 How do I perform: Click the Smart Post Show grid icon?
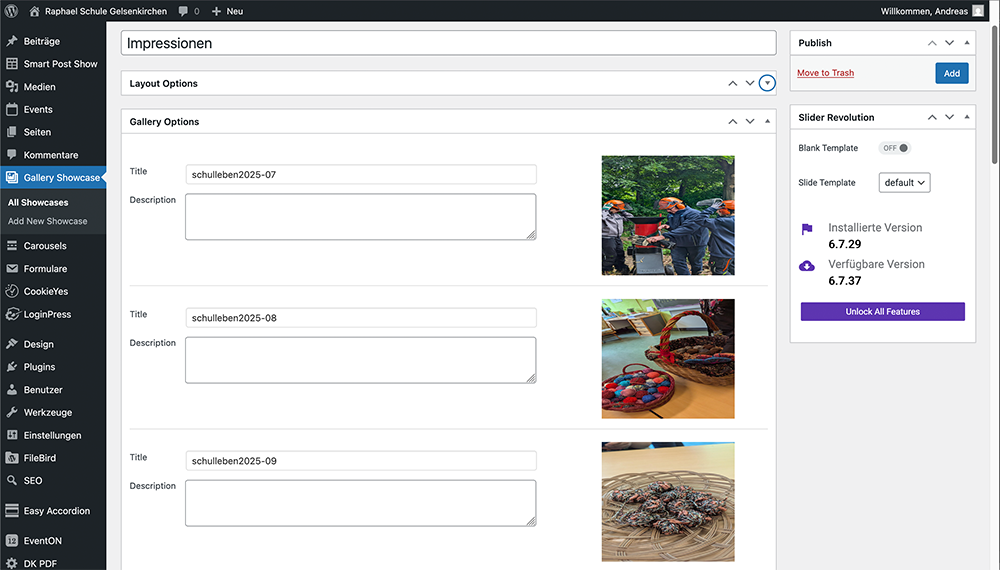(11, 64)
